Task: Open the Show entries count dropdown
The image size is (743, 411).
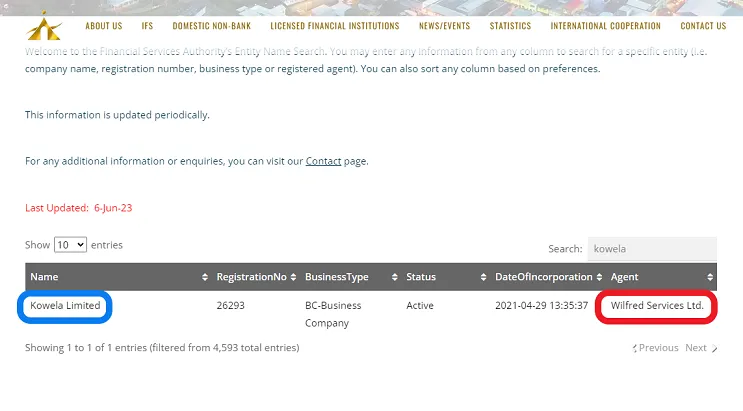Action: tap(70, 245)
